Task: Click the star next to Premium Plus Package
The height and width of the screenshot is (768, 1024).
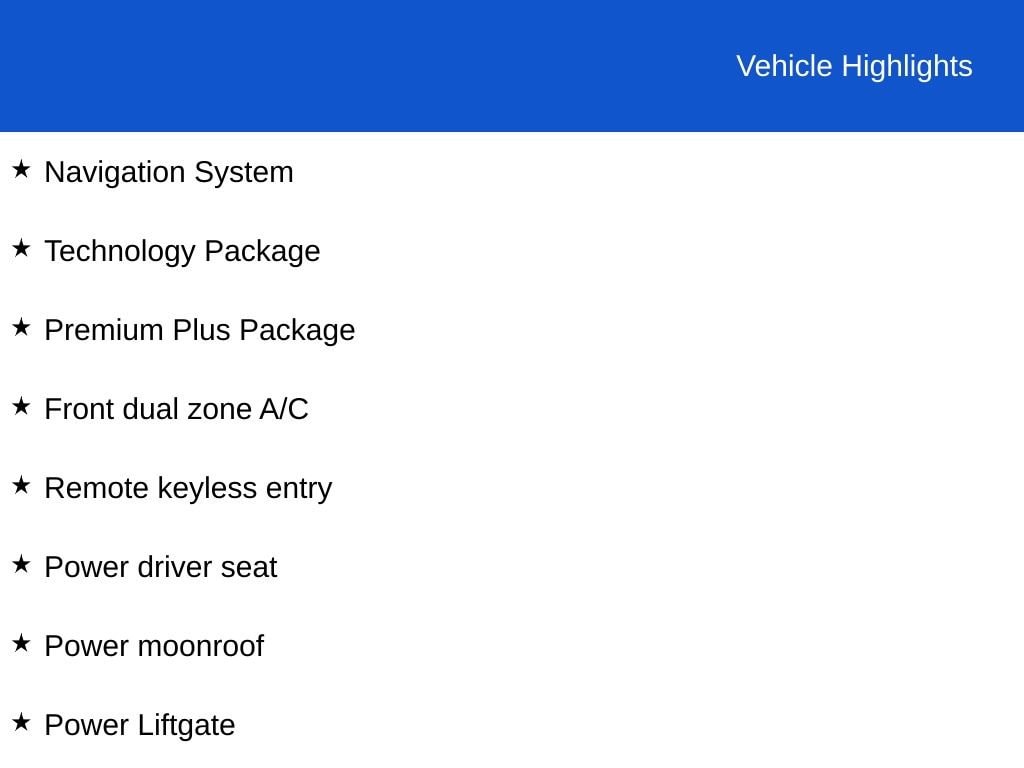Action: pyautogui.click(x=21, y=327)
